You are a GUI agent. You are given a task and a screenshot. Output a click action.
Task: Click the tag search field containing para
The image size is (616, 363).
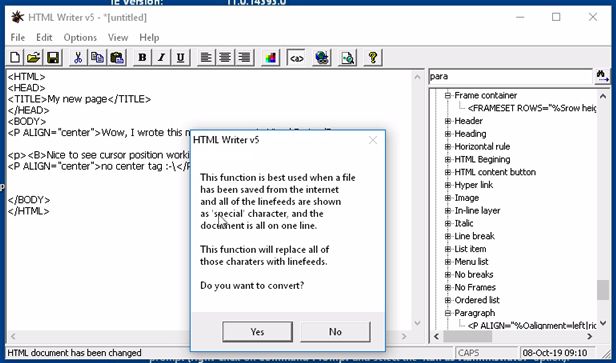[511, 76]
